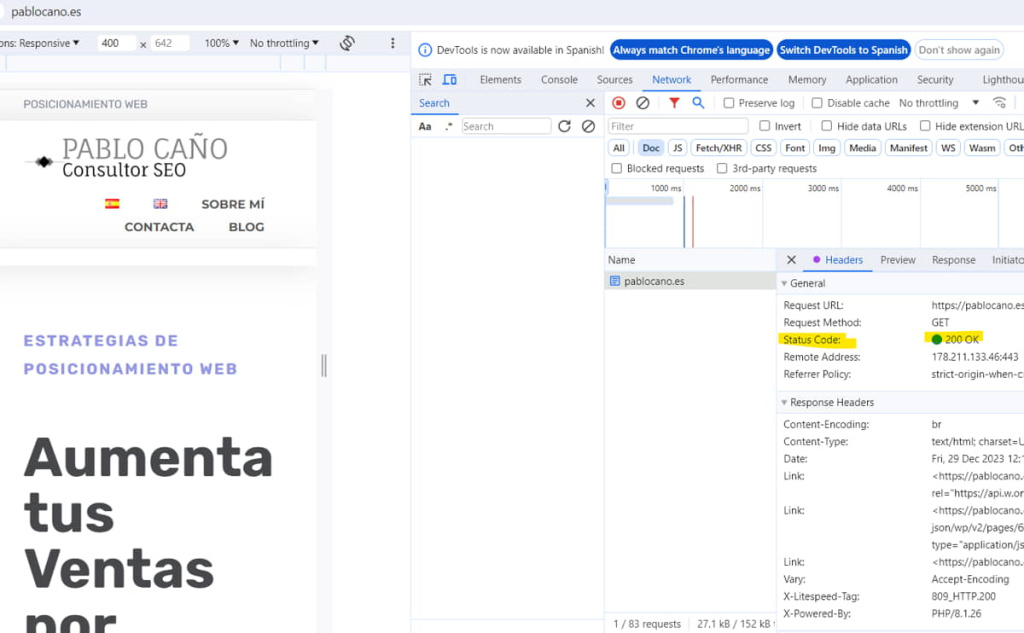Open device toolbar more options menu

tap(392, 43)
